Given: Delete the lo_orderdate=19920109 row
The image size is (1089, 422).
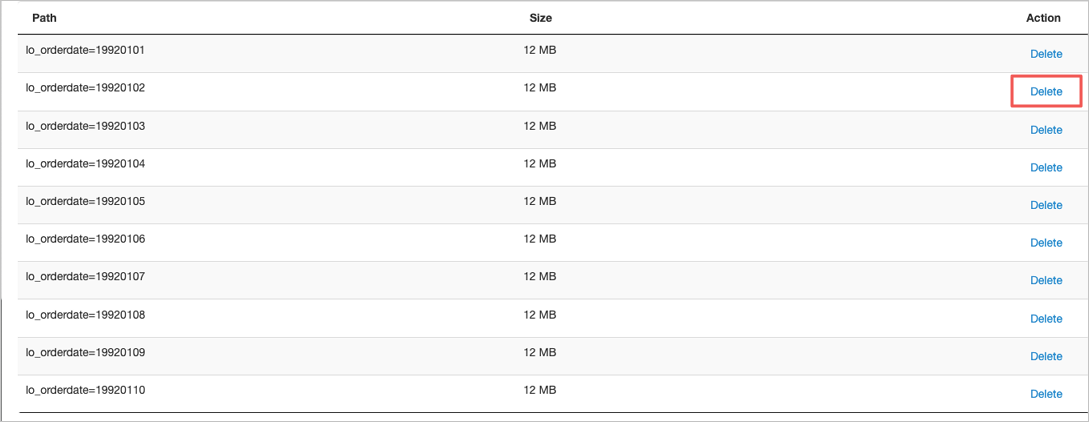Looking at the screenshot, I should pos(1046,356).
